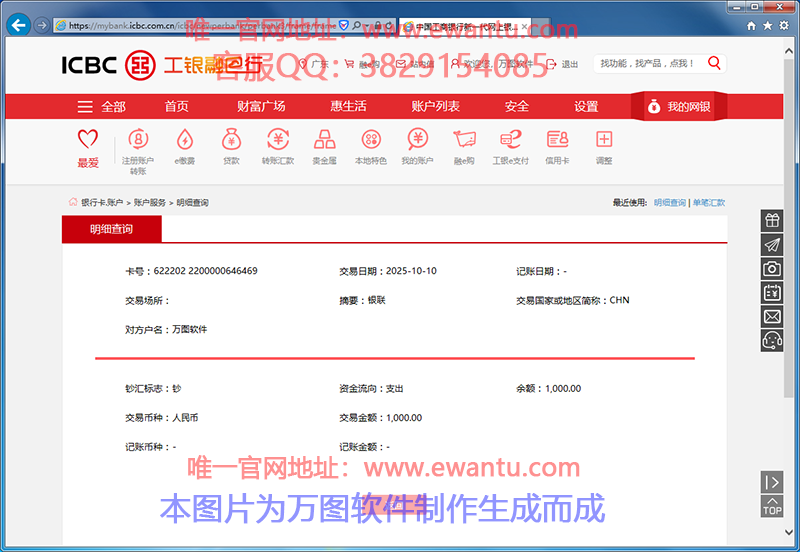Select the 中国工商银行 browser tab

tap(464, 26)
